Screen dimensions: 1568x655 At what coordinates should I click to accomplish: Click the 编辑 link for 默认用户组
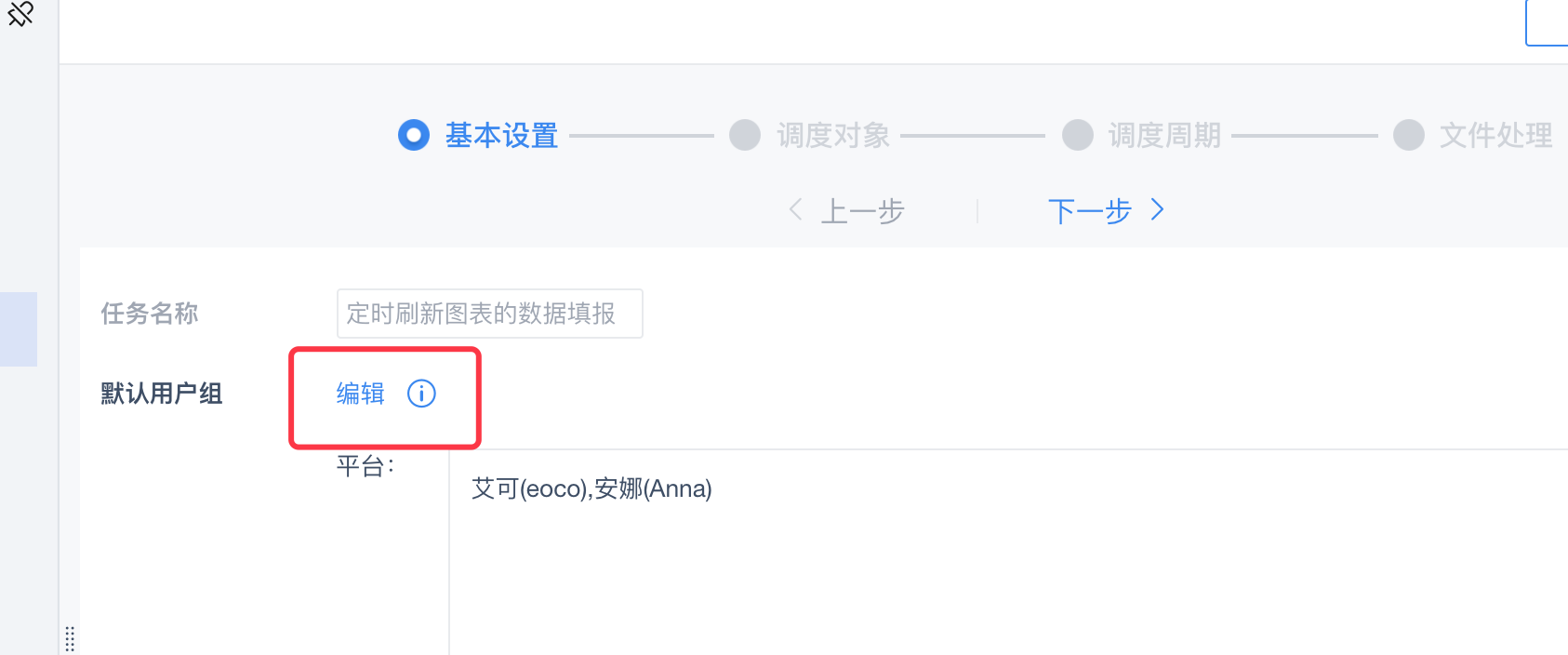coord(361,394)
